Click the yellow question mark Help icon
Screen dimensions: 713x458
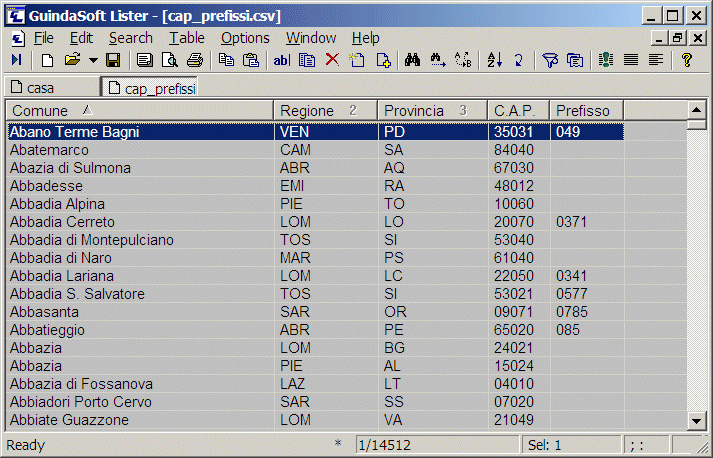pyautogui.click(x=686, y=61)
